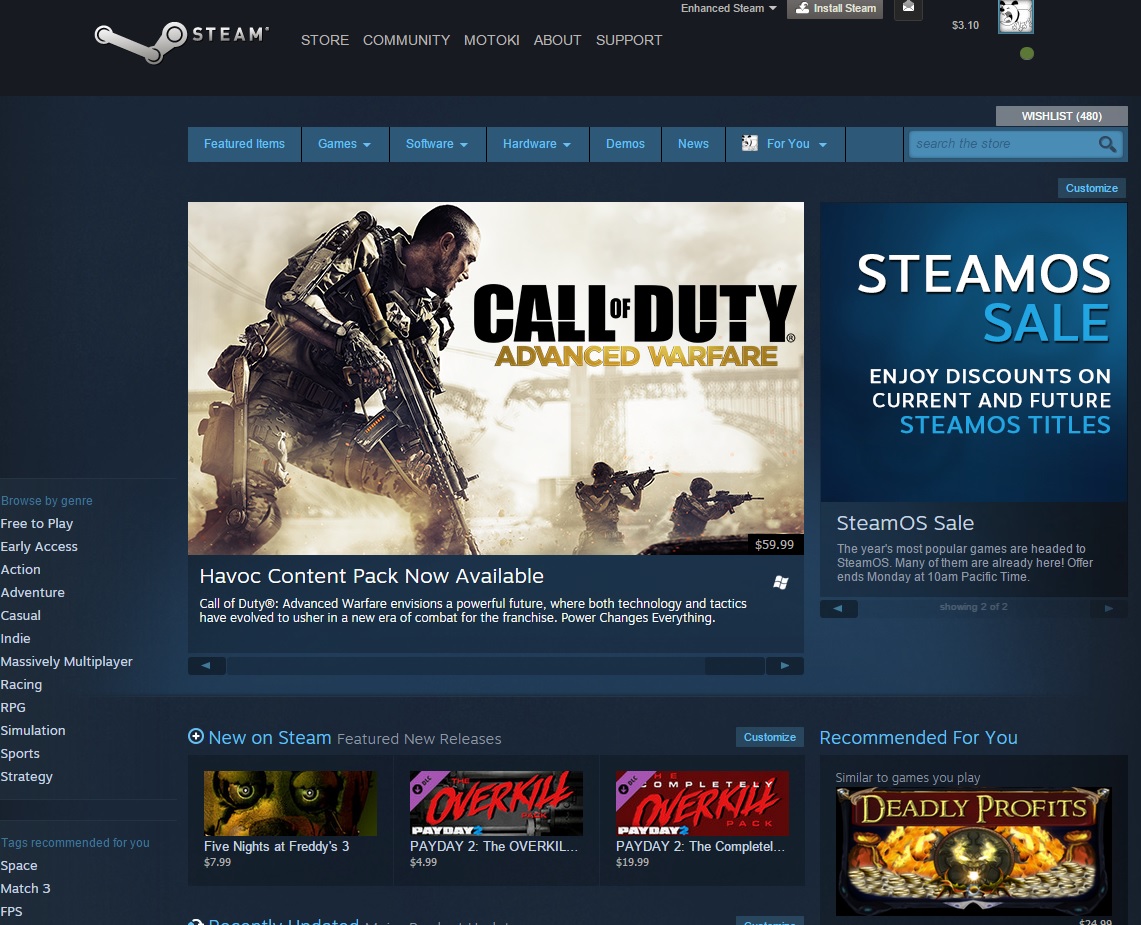Viewport: 1141px width, 925px height.
Task: Browse the Sports genre
Action: point(20,753)
